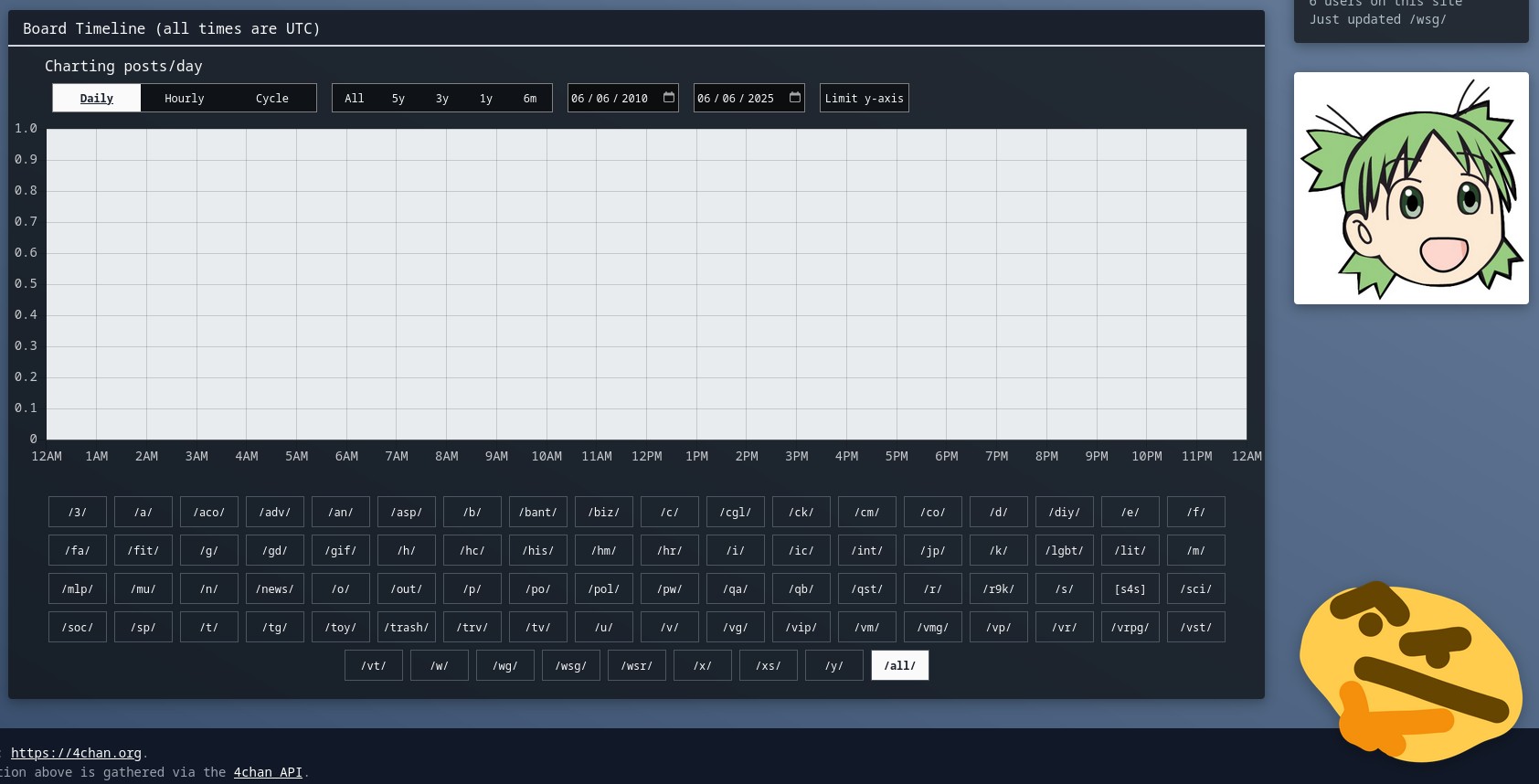Viewport: 1539px width, 784px height.
Task: Open the 4chan API link
Action: 268,772
